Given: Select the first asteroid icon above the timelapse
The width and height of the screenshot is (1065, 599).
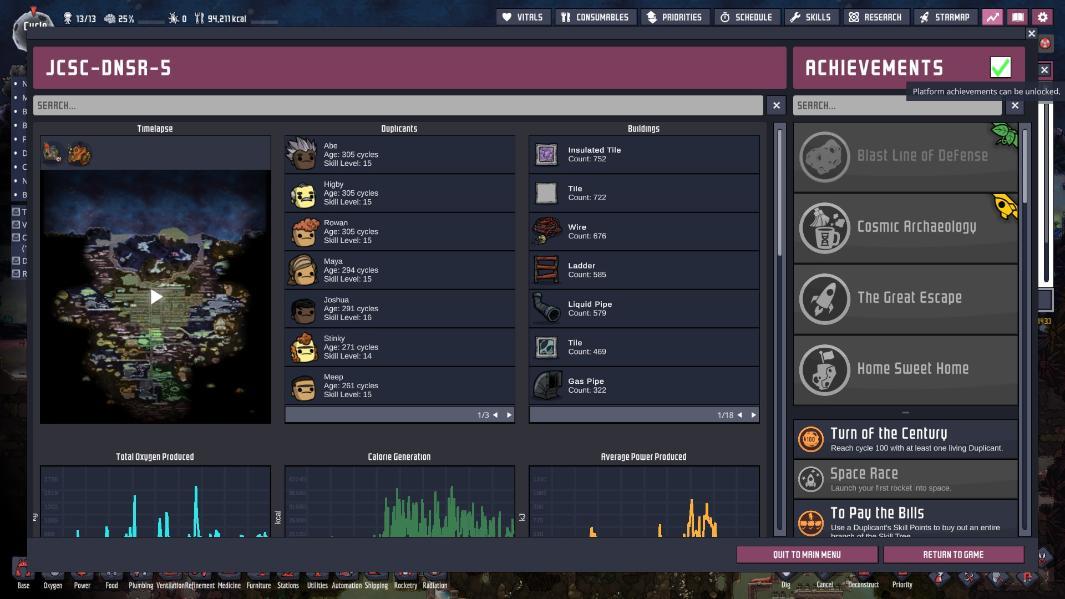Looking at the screenshot, I should point(52,153).
